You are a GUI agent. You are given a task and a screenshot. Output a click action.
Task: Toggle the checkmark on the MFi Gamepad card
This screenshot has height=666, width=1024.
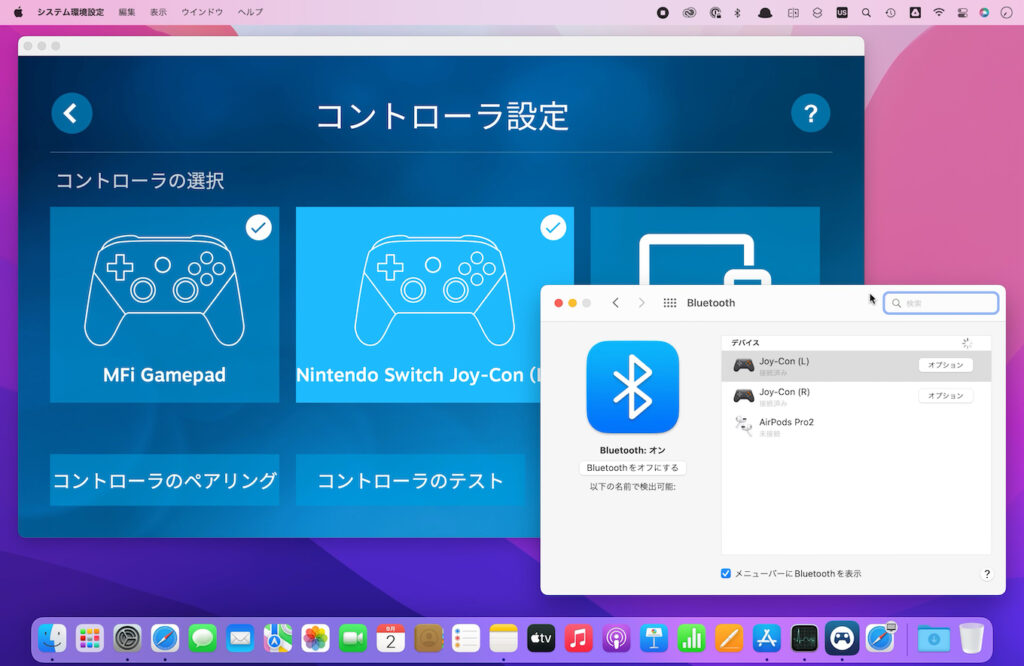tap(258, 227)
